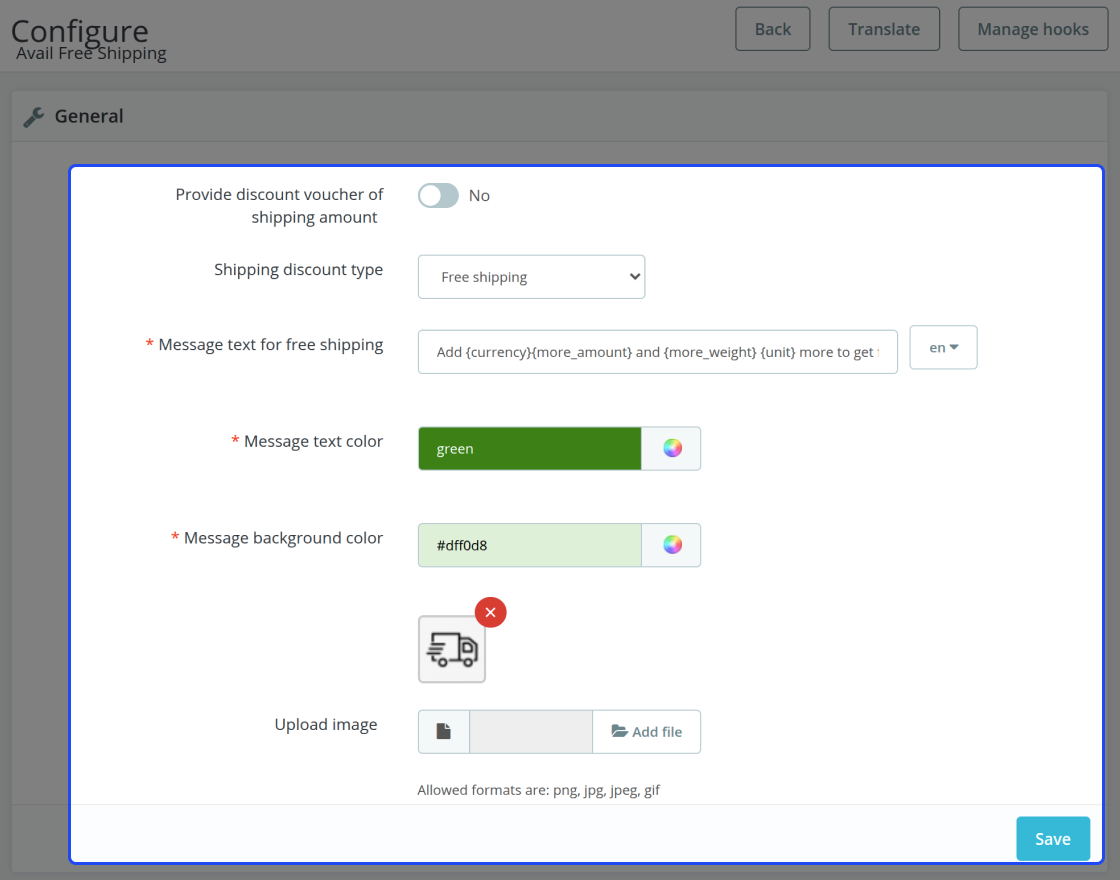Click the #dff0d8 background color field

(x=530, y=545)
